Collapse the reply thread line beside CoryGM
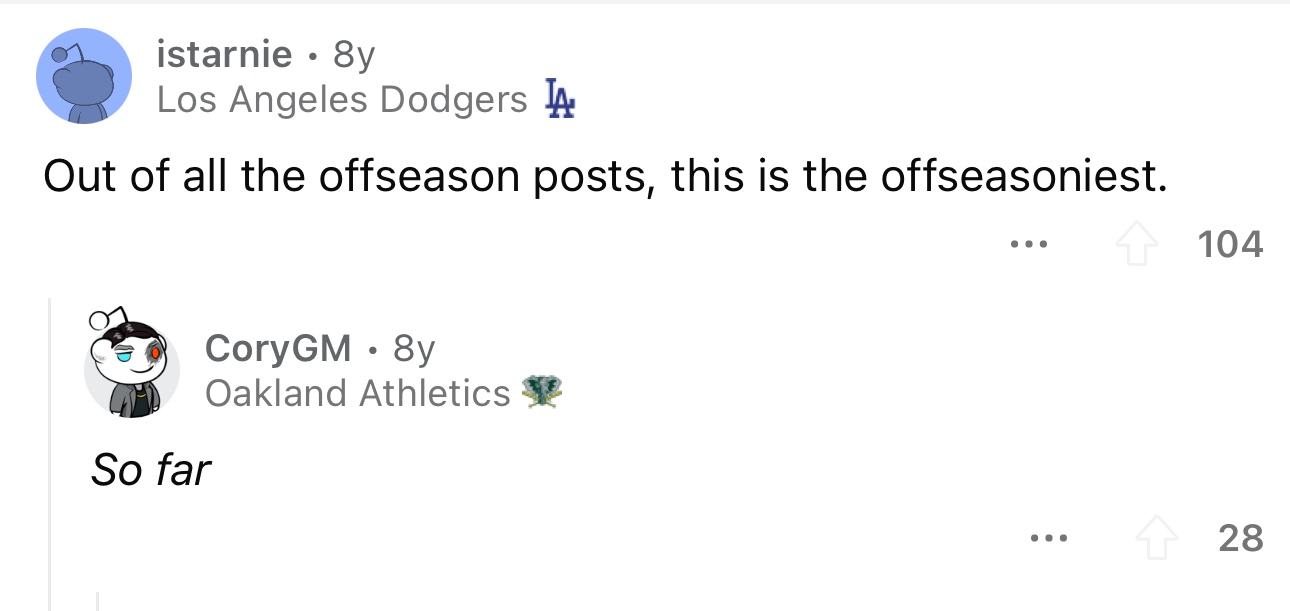 click(49, 450)
